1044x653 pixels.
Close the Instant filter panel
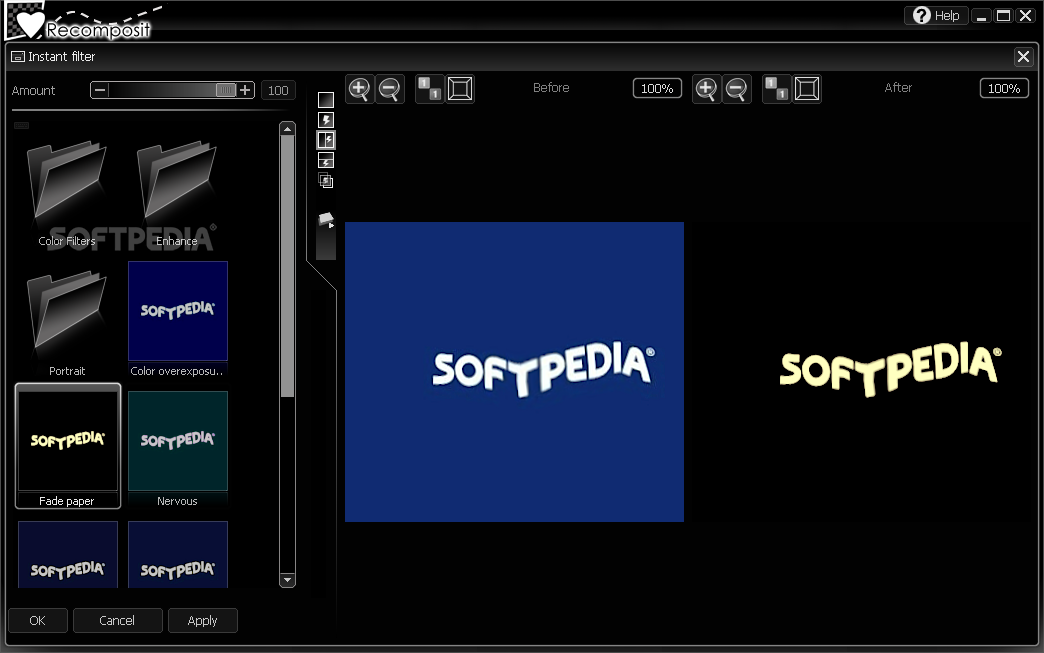click(1023, 57)
